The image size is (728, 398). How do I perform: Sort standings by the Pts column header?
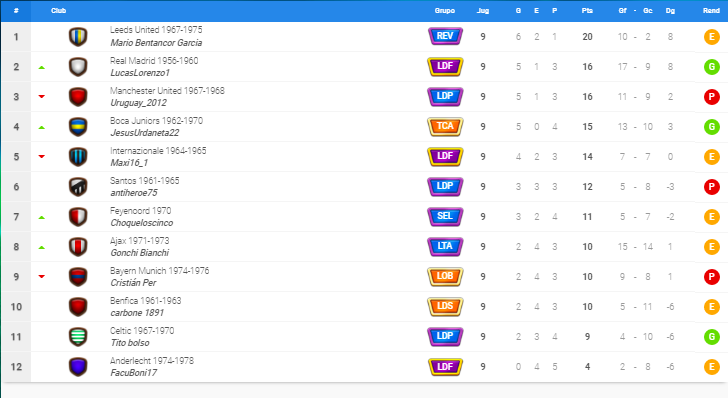[x=587, y=10]
